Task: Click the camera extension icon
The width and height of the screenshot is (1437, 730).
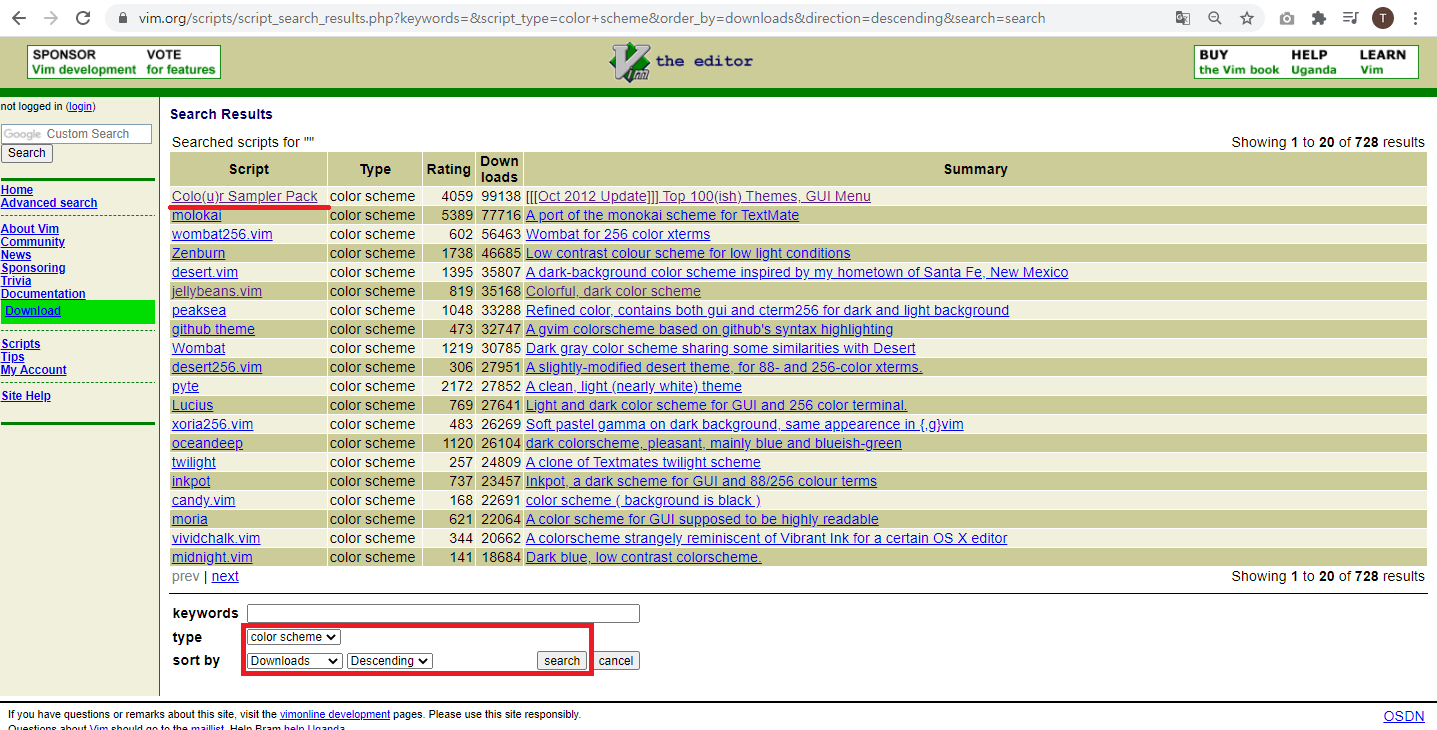Action: [1287, 18]
